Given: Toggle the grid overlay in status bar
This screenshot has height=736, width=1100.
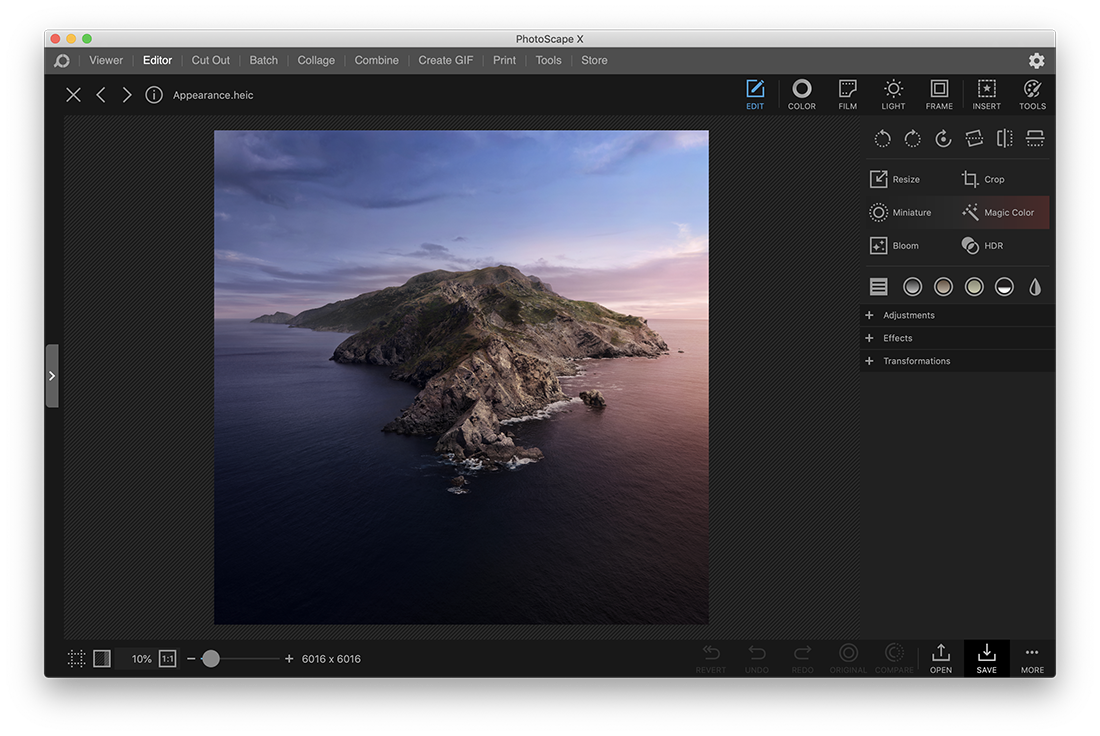Looking at the screenshot, I should [x=76, y=658].
